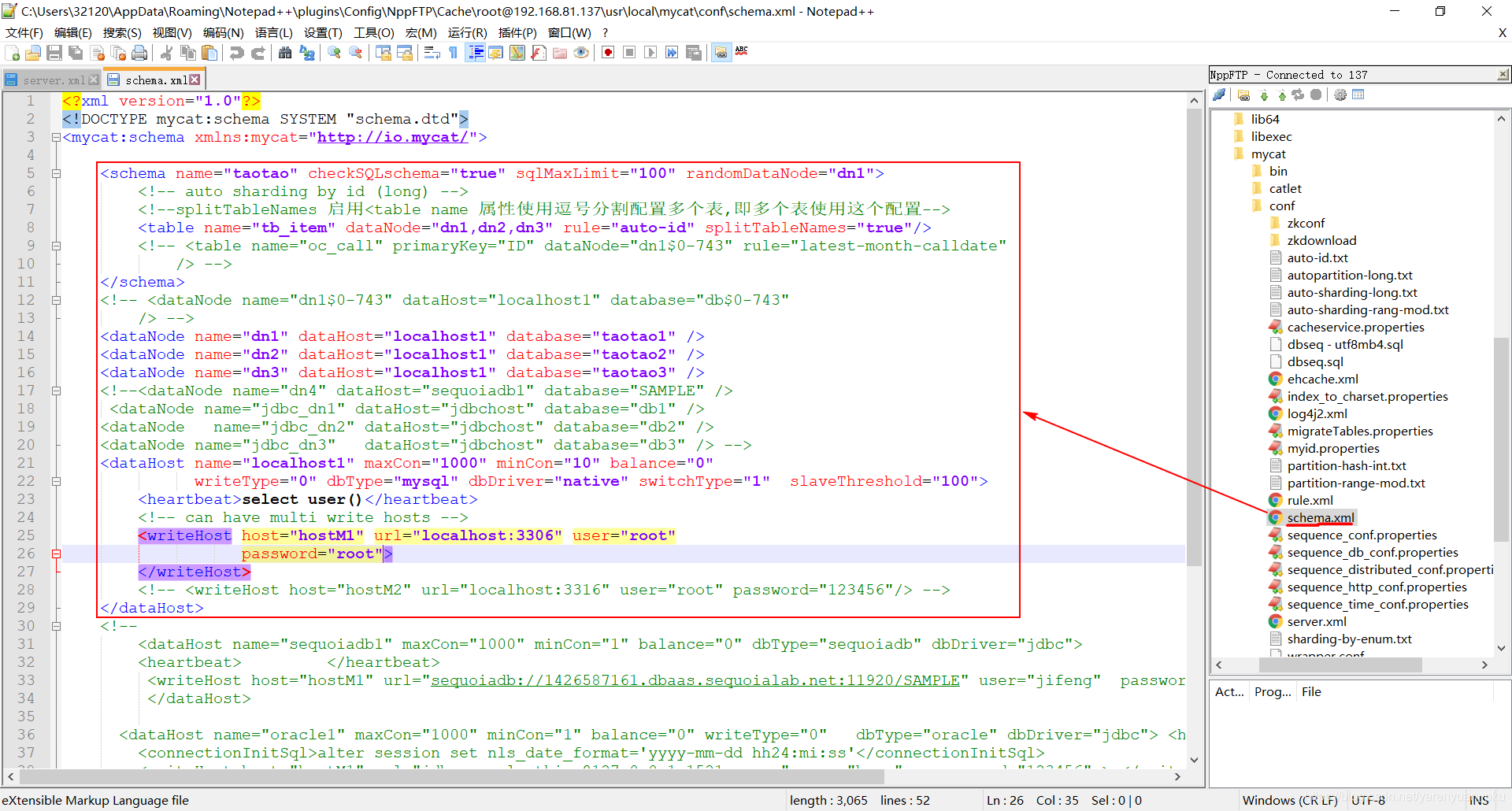The height and width of the screenshot is (811, 1512).
Task: Open NppFTP settings gear icon
Action: pyautogui.click(x=1340, y=95)
